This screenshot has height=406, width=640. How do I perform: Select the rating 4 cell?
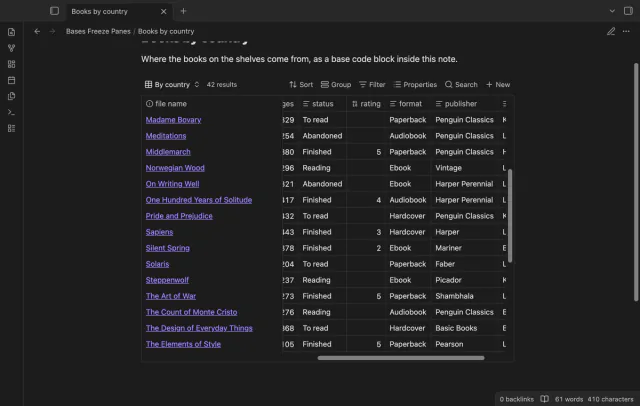tap(366, 200)
